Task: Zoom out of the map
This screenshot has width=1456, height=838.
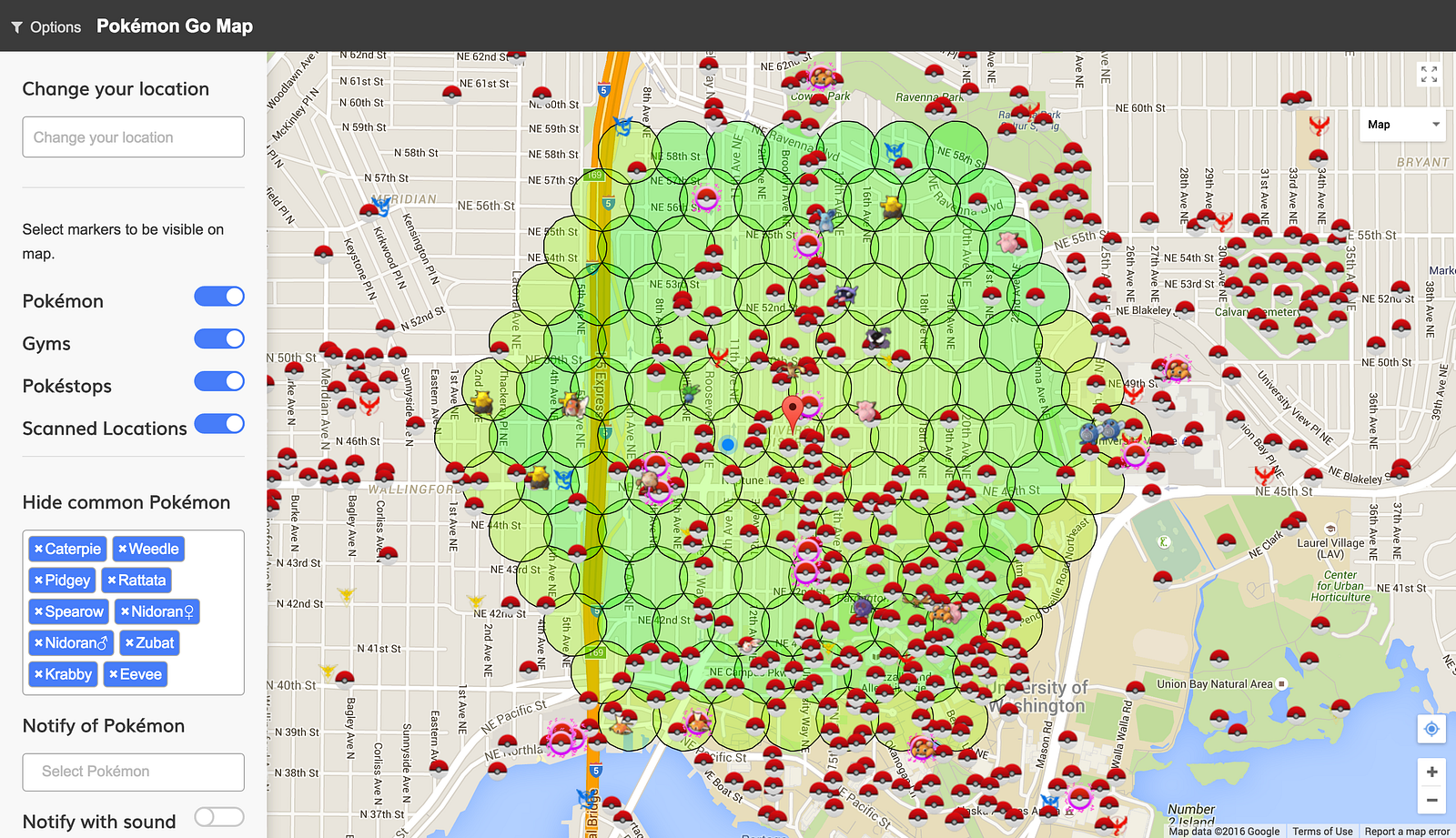Action: (x=1431, y=801)
